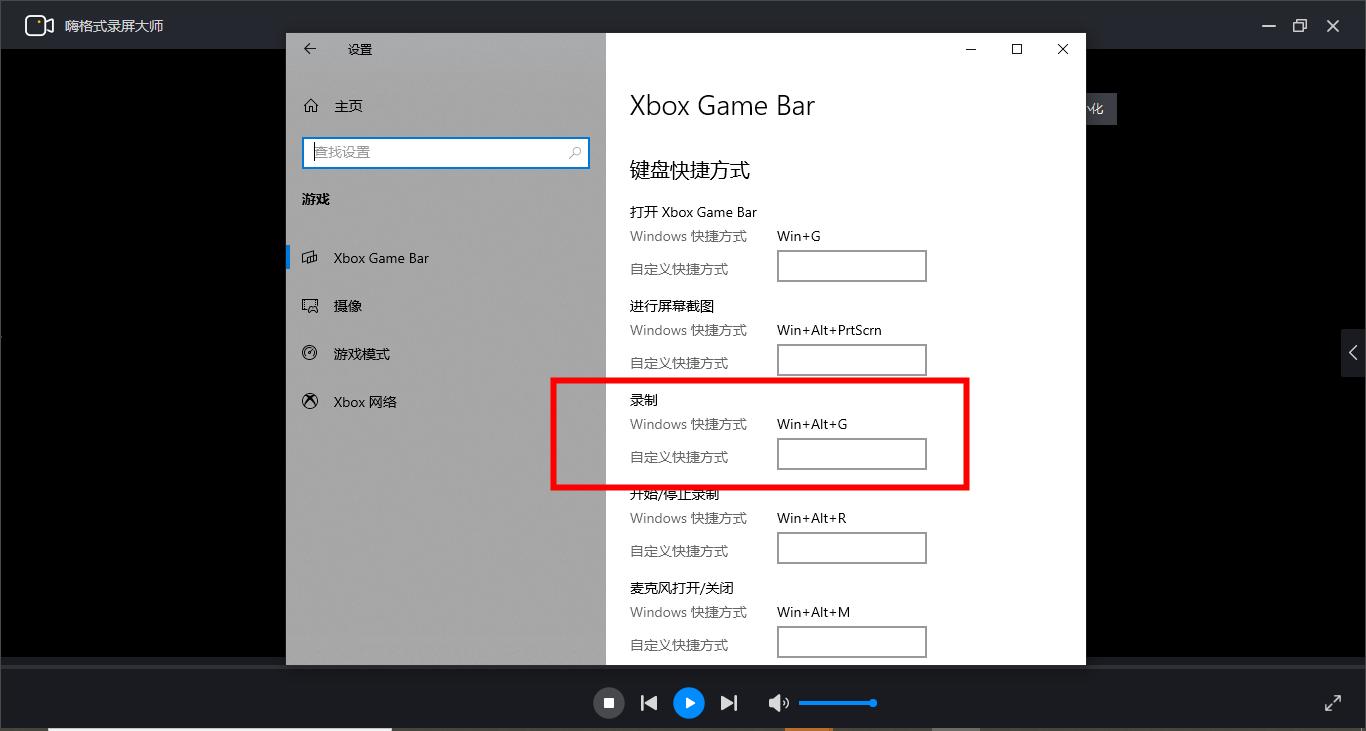Image resolution: width=1366 pixels, height=731 pixels.
Task: Select the 主页 home icon in Settings sidebar
Action: tap(311, 106)
